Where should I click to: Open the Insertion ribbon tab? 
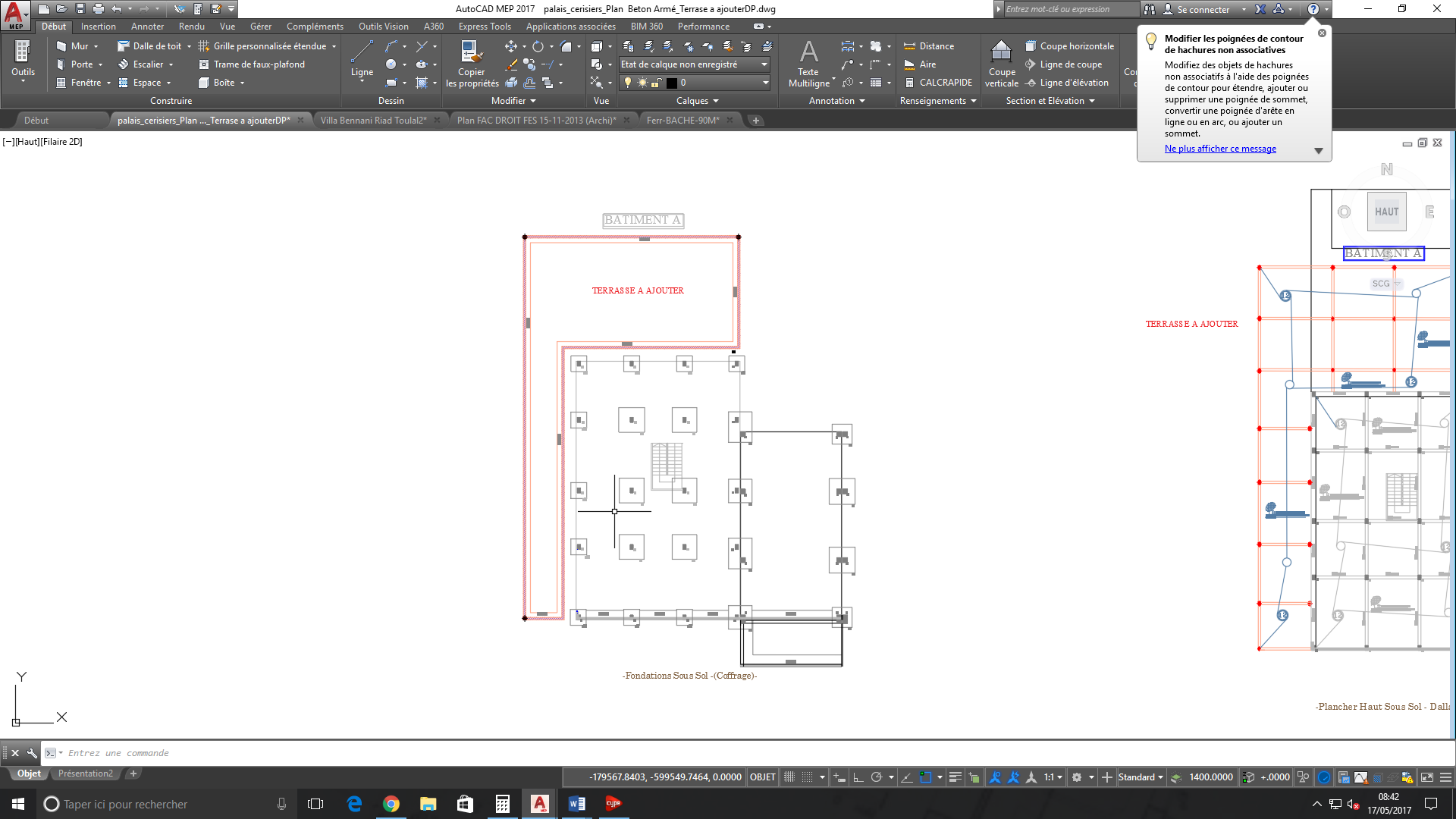pyautogui.click(x=99, y=27)
